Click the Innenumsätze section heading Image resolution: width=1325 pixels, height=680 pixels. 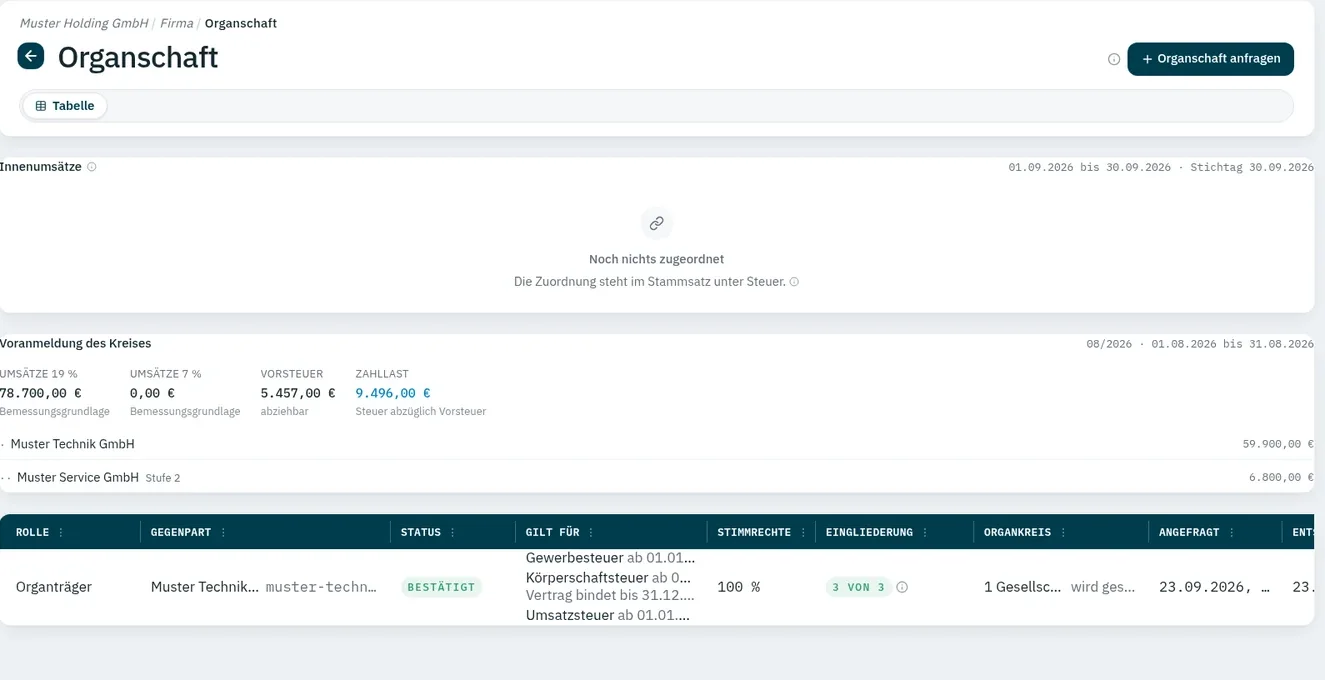[41, 167]
